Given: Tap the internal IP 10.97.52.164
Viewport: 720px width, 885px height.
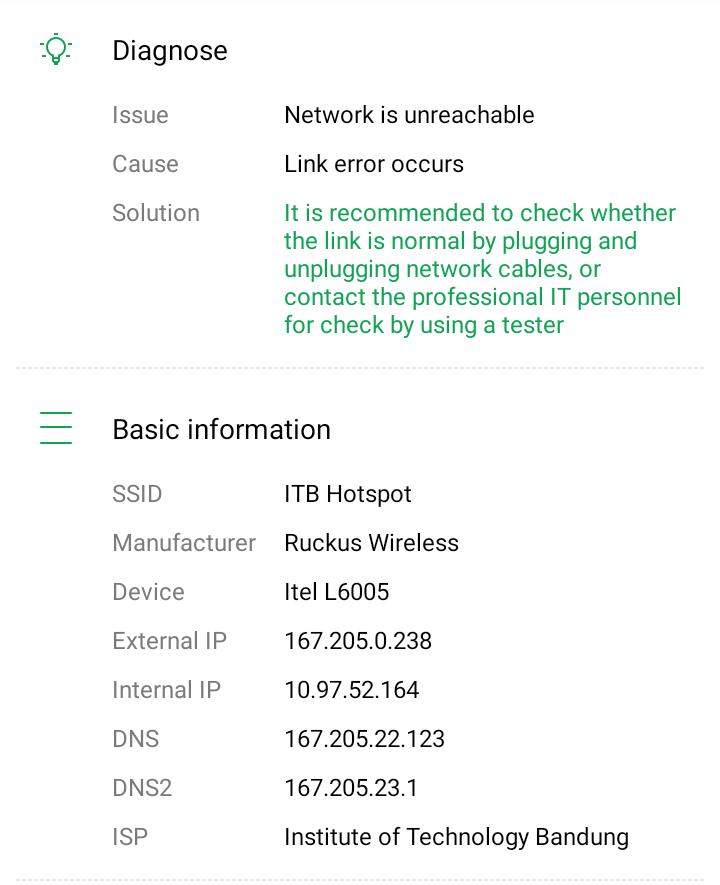Looking at the screenshot, I should 351,690.
